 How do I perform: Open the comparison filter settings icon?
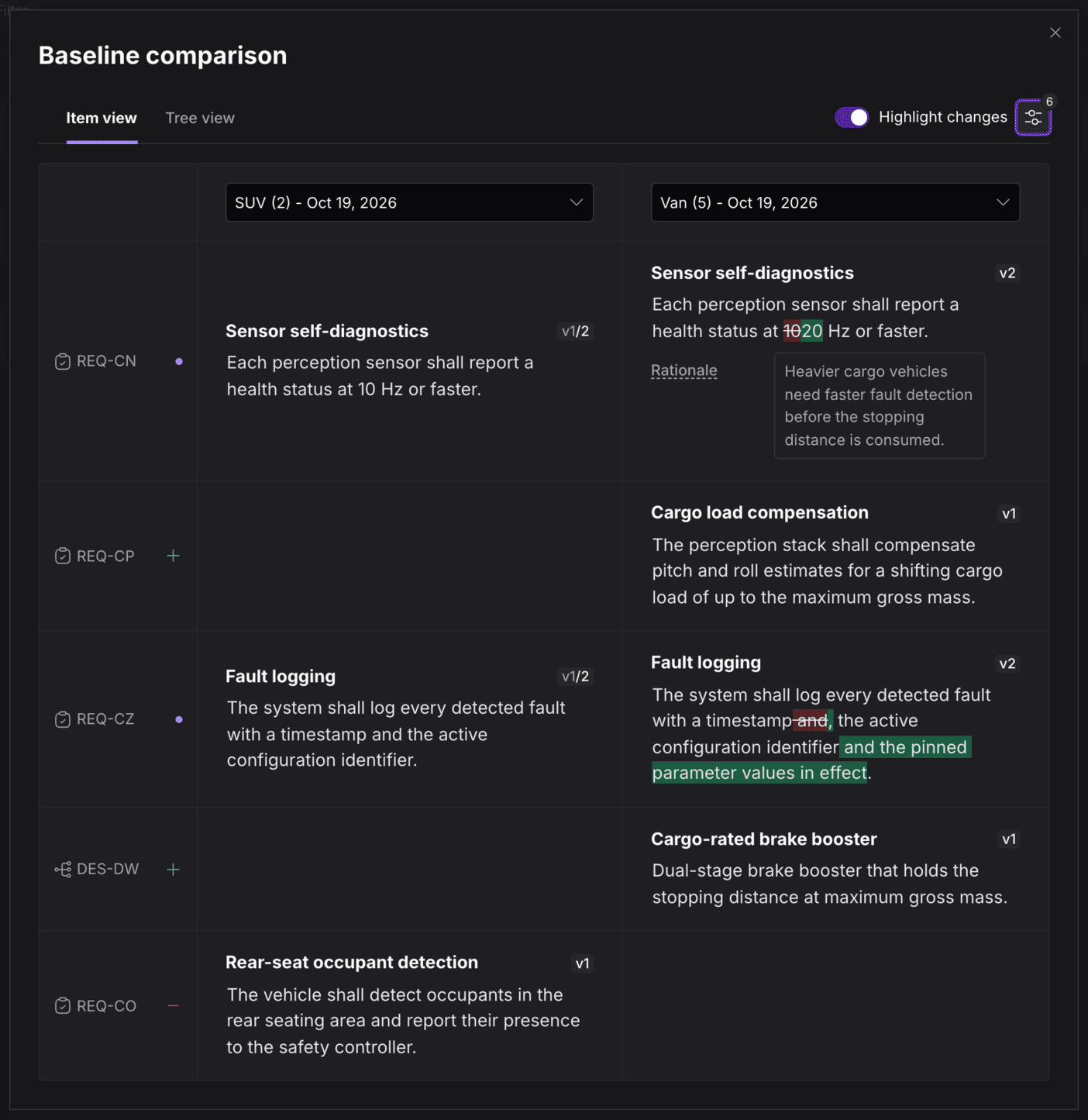(1033, 118)
